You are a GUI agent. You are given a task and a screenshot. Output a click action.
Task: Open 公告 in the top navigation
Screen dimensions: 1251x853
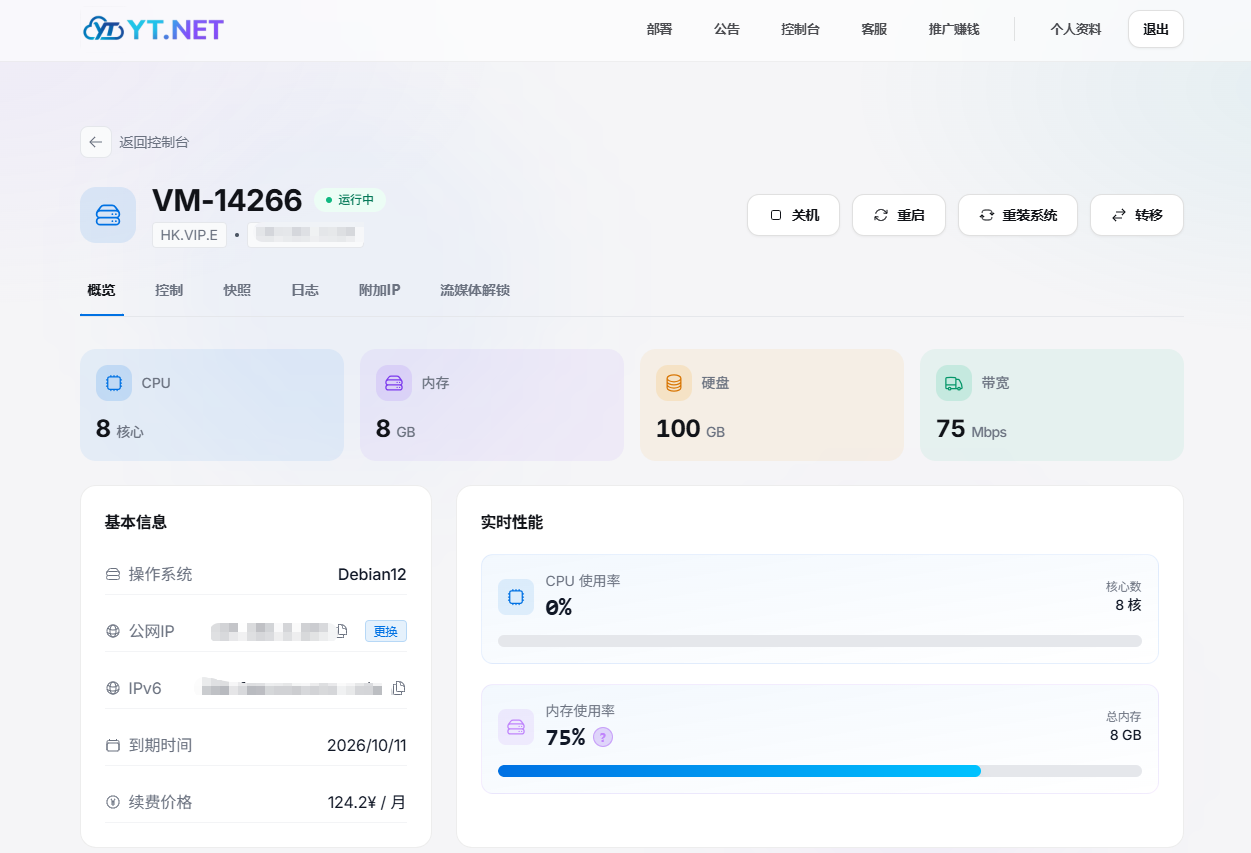[x=727, y=29]
